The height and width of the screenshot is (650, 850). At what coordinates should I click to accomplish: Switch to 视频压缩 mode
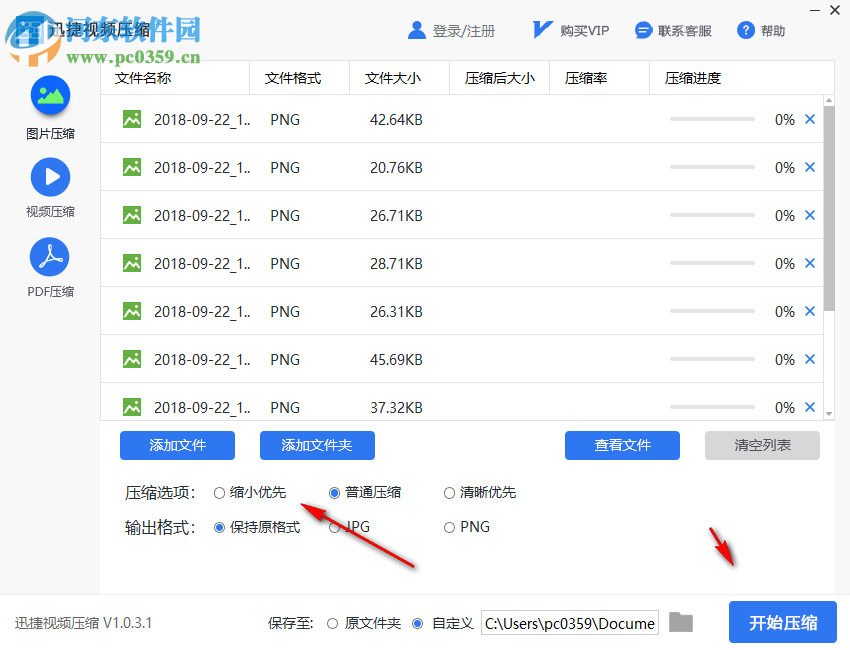(x=50, y=186)
